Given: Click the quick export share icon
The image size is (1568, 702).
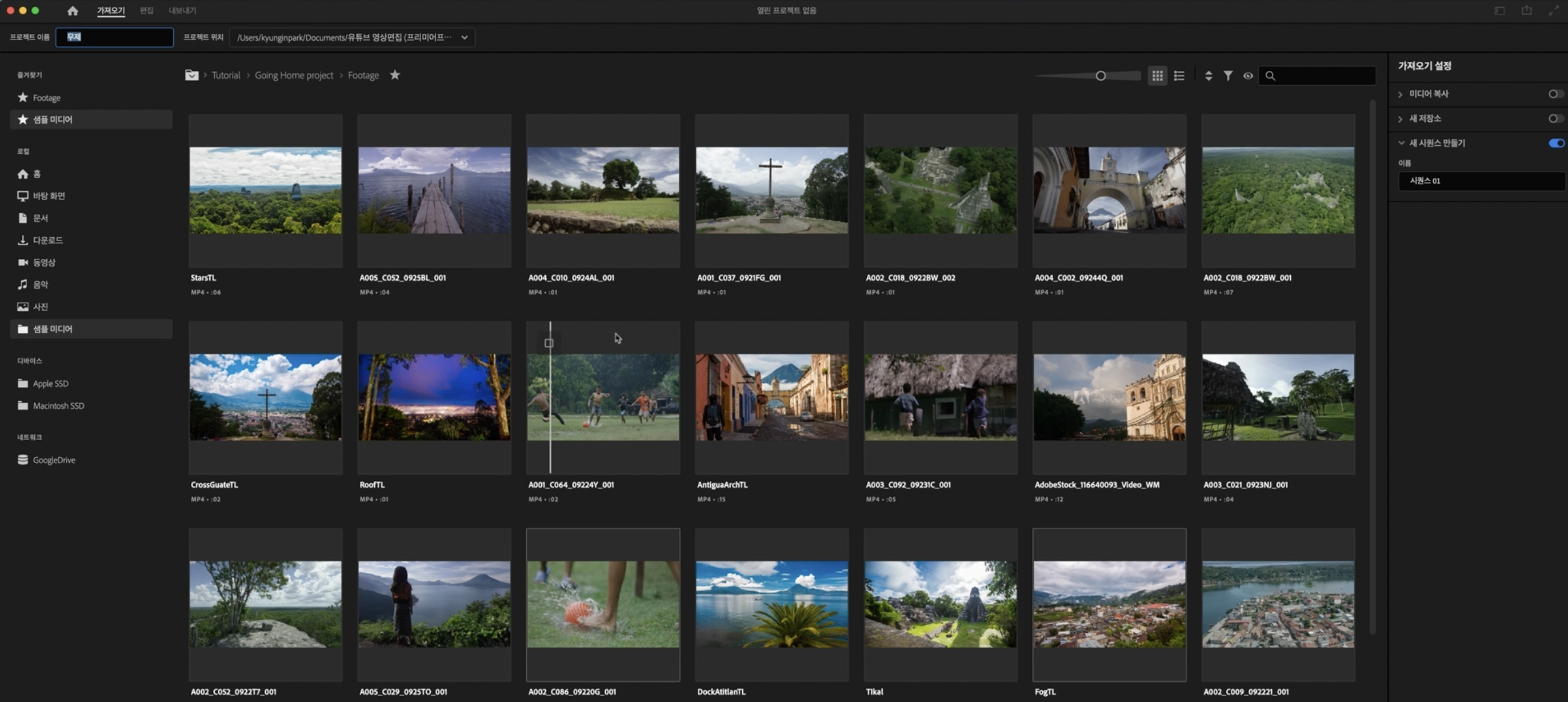Looking at the screenshot, I should (x=1526, y=10).
